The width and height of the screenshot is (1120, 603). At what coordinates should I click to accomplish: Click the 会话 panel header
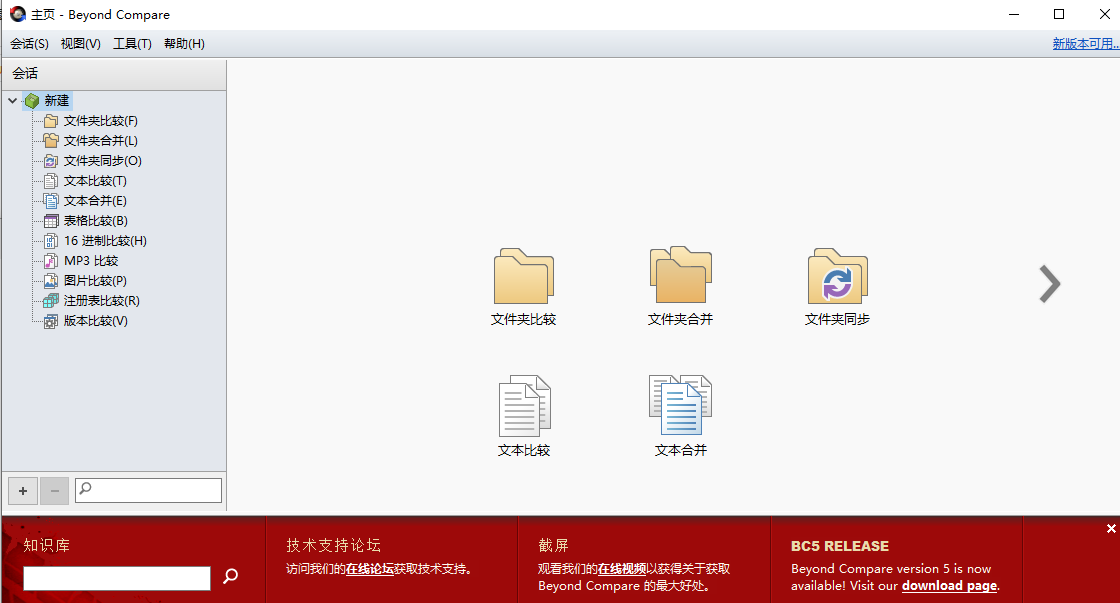click(114, 74)
